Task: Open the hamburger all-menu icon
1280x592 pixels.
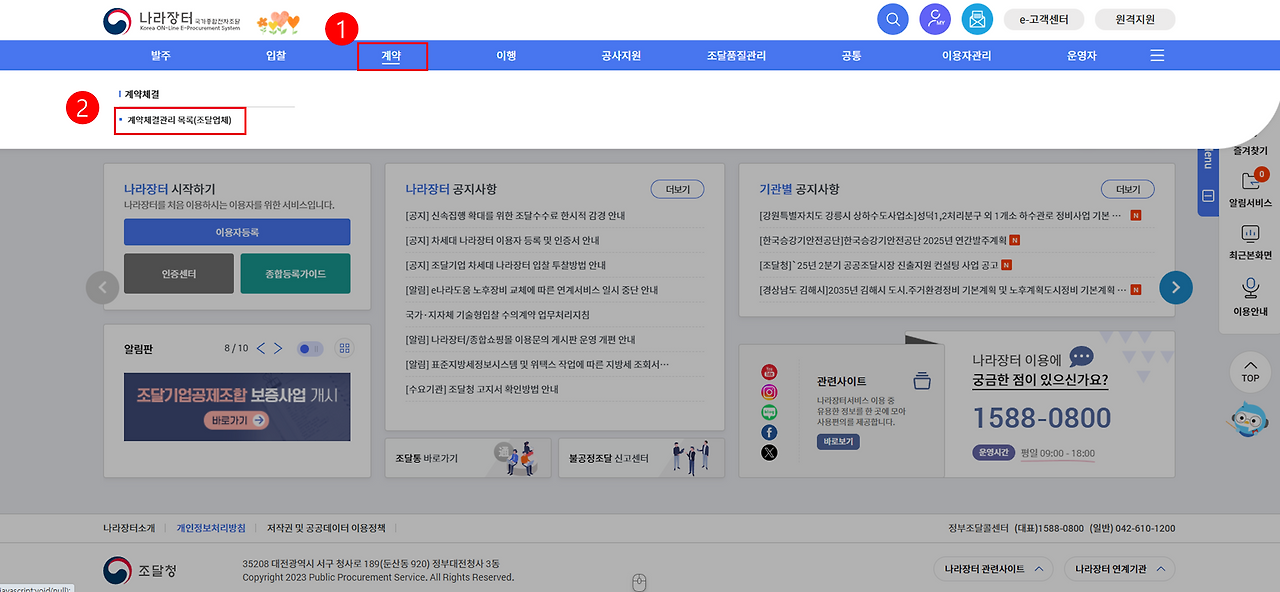Action: 1157,56
